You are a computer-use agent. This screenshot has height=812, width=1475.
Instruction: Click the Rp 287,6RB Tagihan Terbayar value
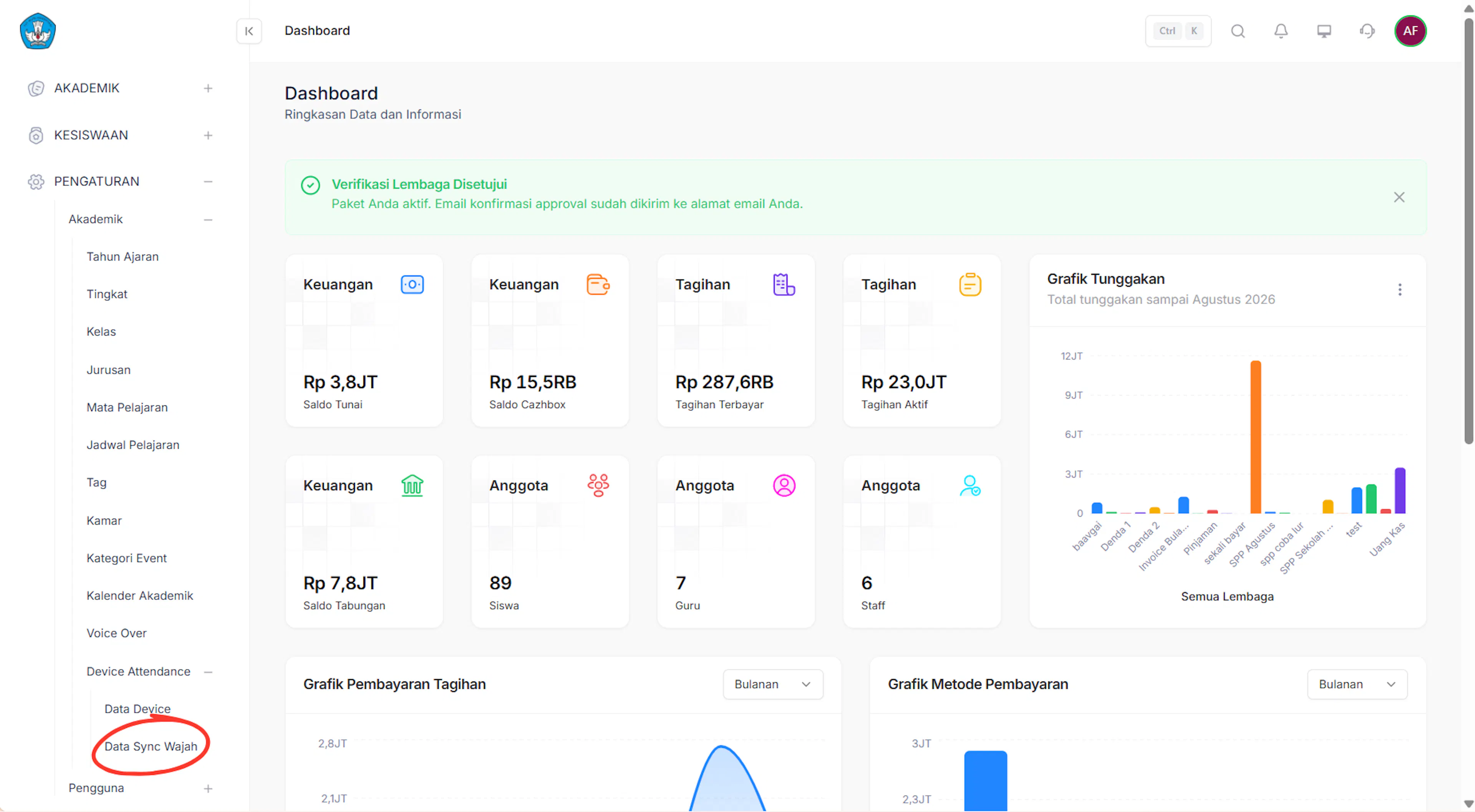click(x=724, y=382)
